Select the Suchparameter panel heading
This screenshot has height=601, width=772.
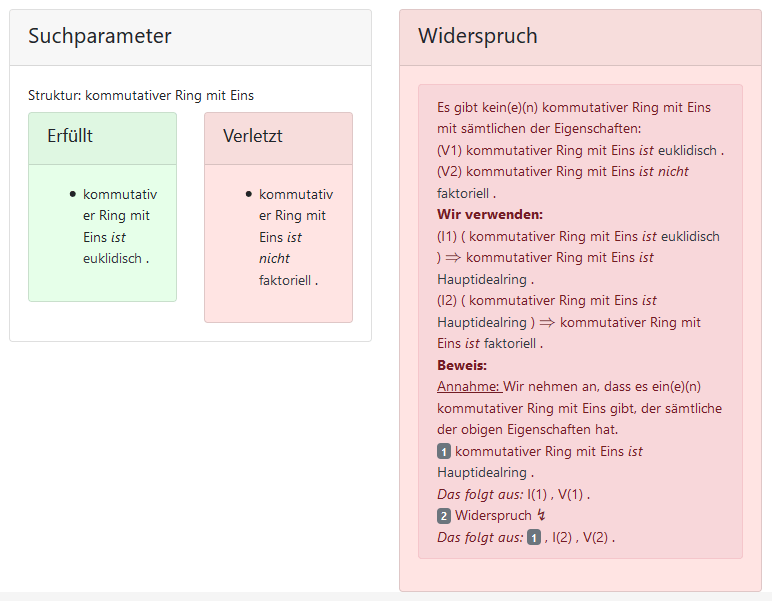click(100, 37)
